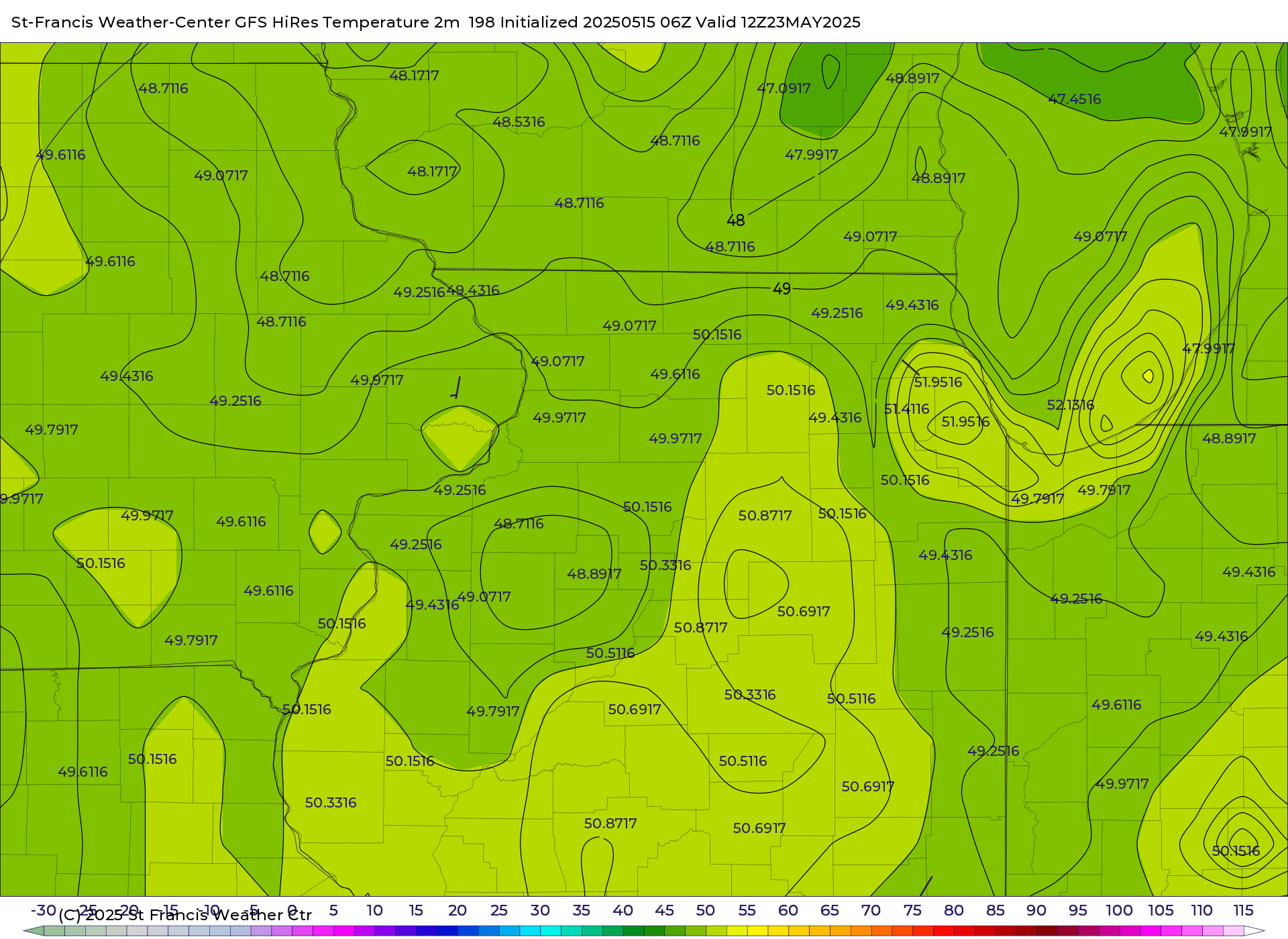Select the 52.1316 temperature value
Image resolution: width=1288 pixels, height=939 pixels.
1071,405
